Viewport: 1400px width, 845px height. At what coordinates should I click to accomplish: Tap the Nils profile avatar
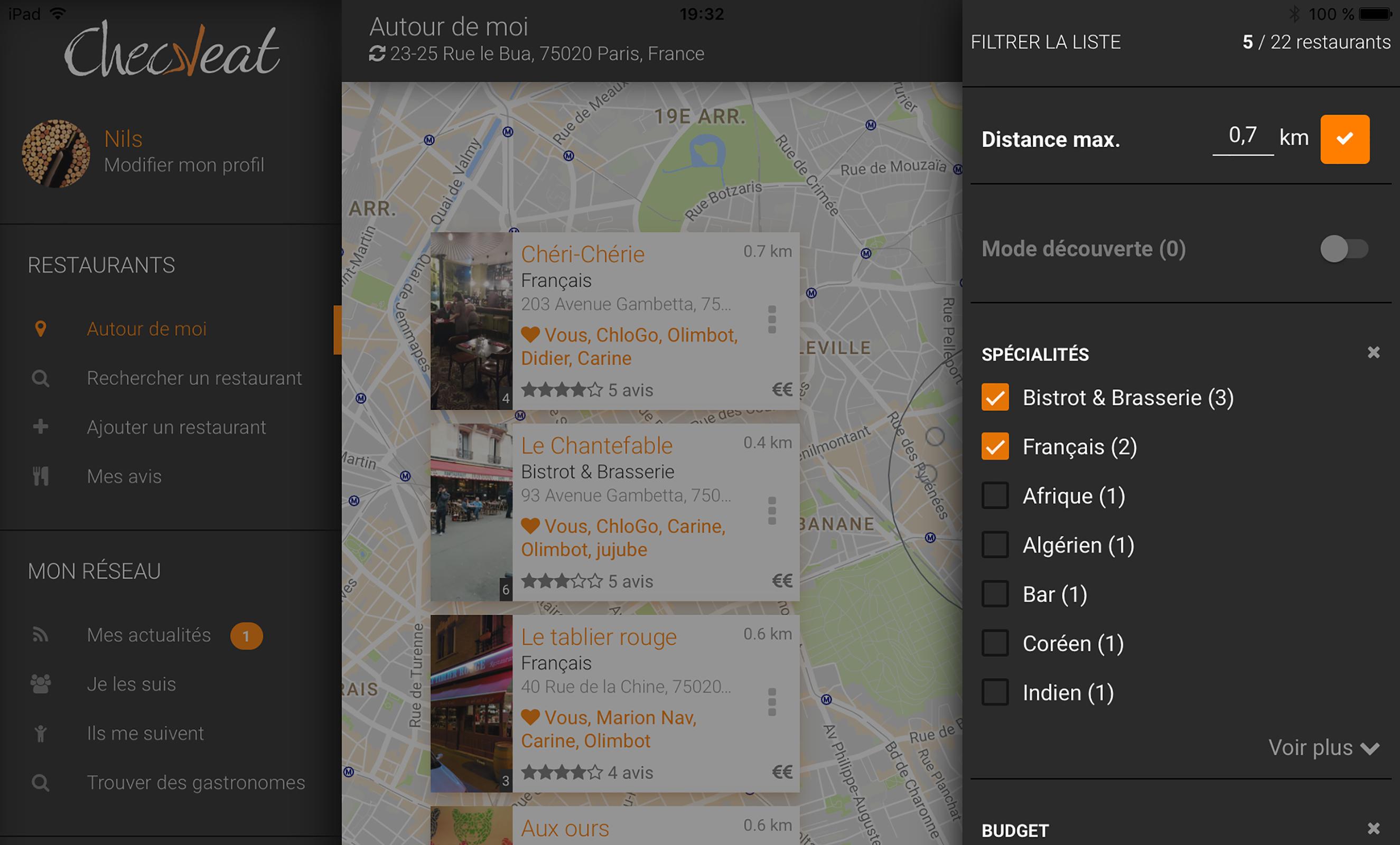click(x=55, y=153)
